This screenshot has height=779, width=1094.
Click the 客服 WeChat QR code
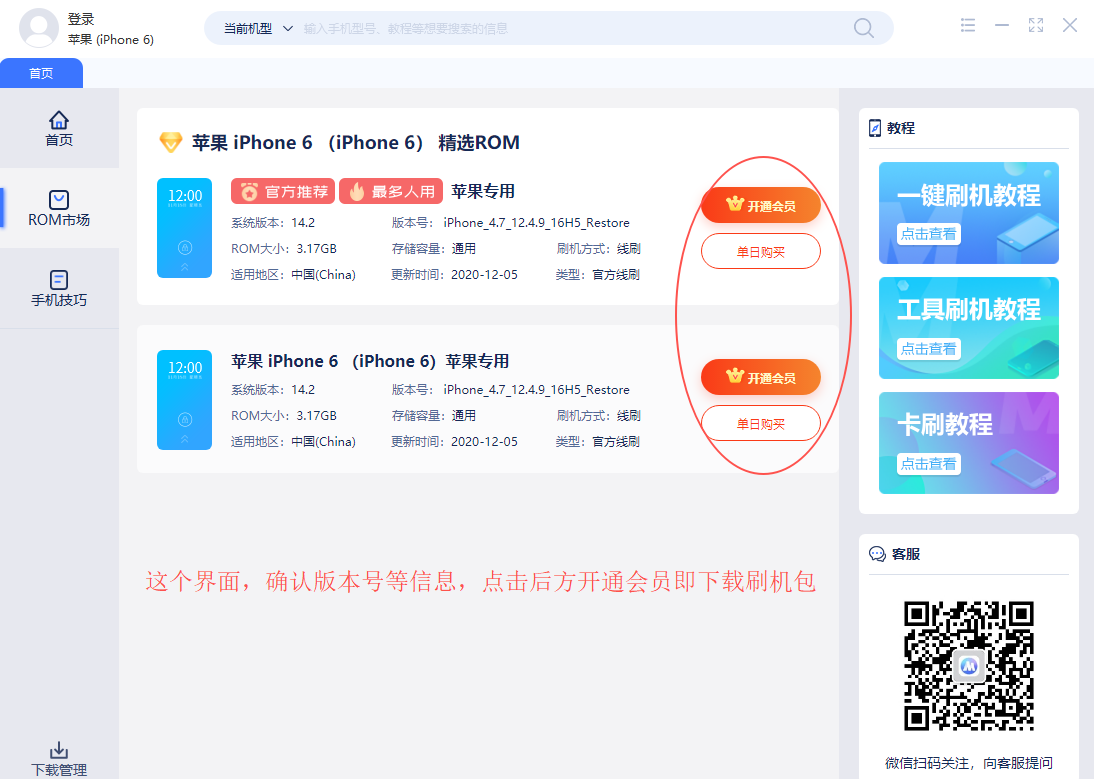tap(968, 666)
